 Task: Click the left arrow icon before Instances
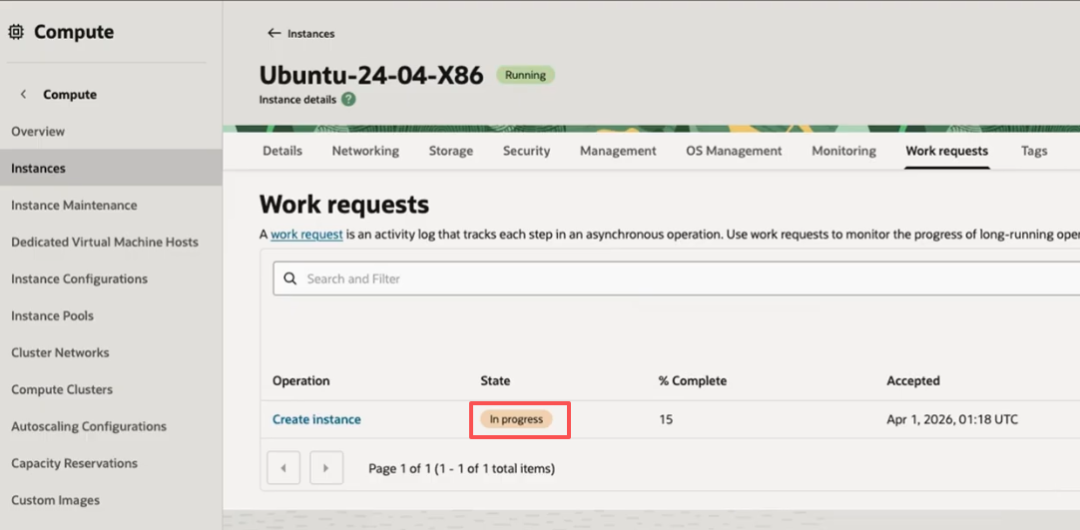[x=274, y=33]
